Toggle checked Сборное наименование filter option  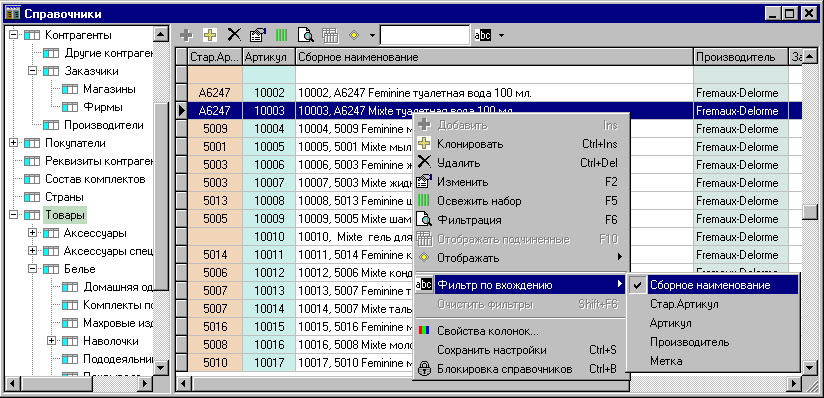[x=713, y=285]
